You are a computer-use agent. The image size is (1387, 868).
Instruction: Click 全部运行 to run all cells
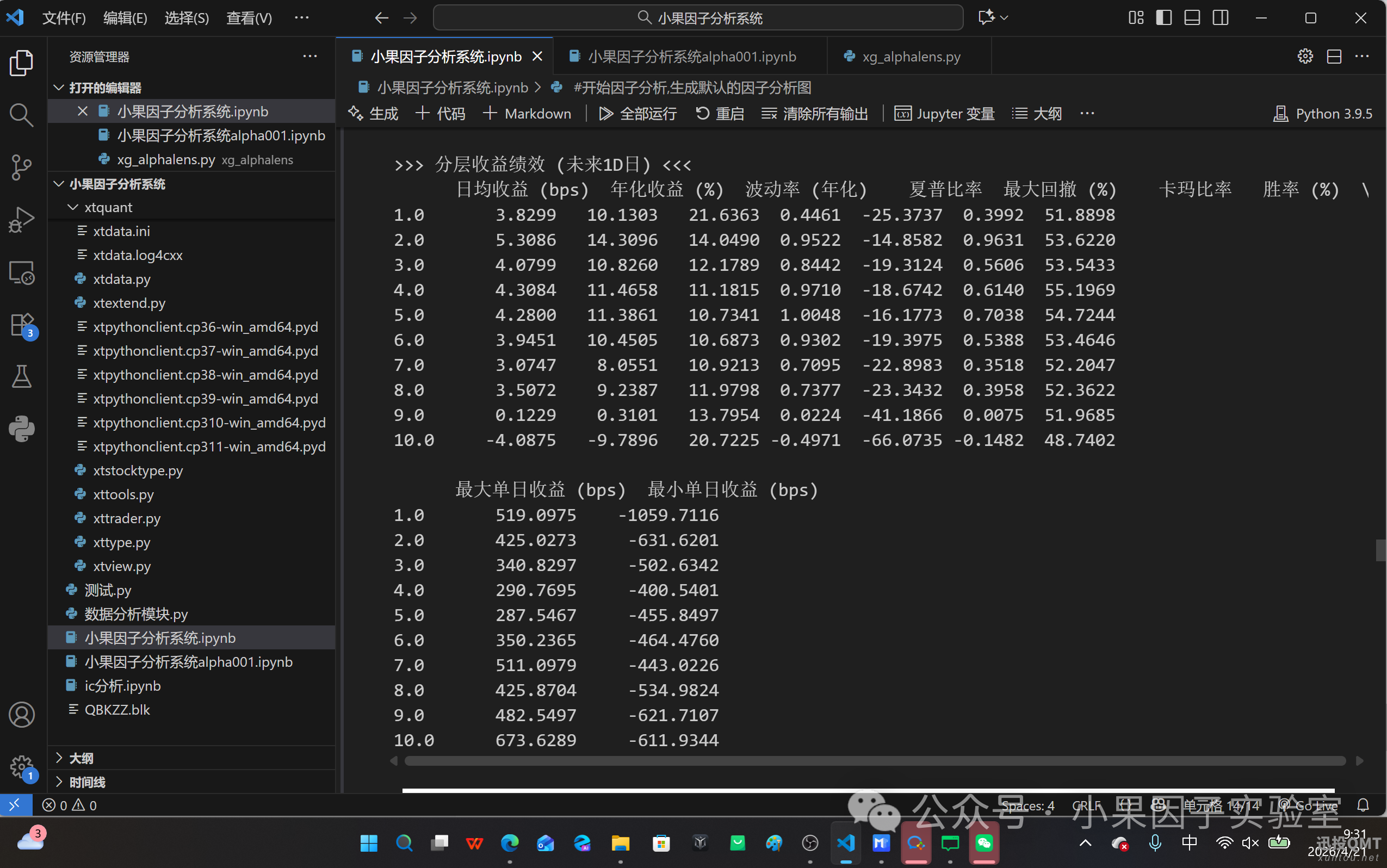click(637, 114)
